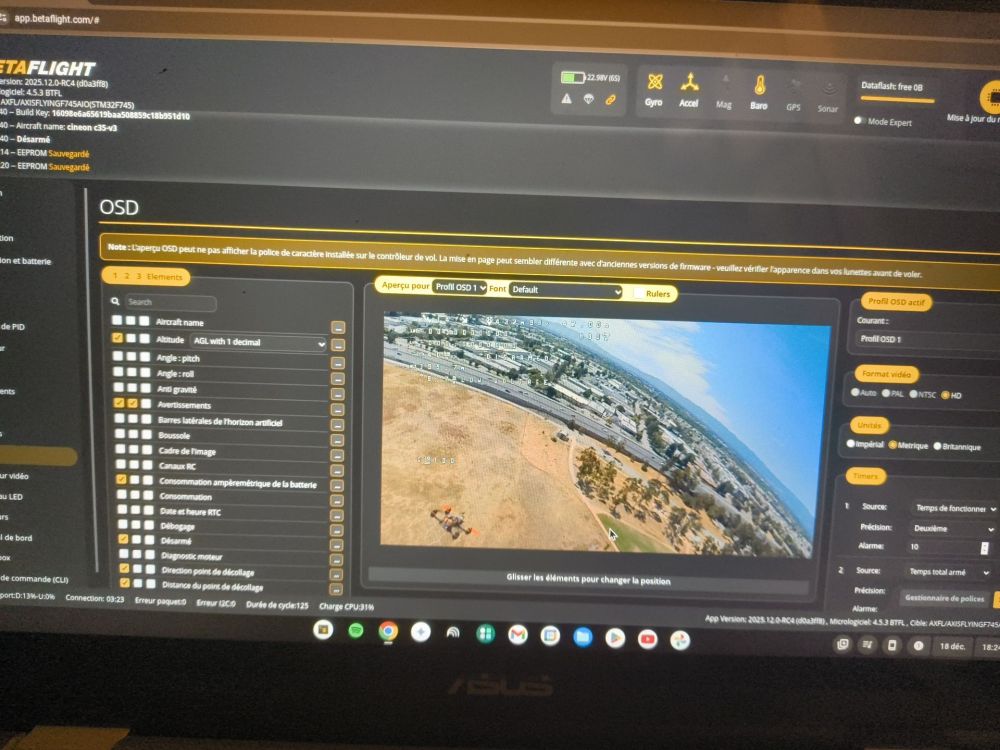Screen dimensions: 1000x750
Task: Expand the Altitude AGL variant dropdown
Action: click(x=259, y=342)
